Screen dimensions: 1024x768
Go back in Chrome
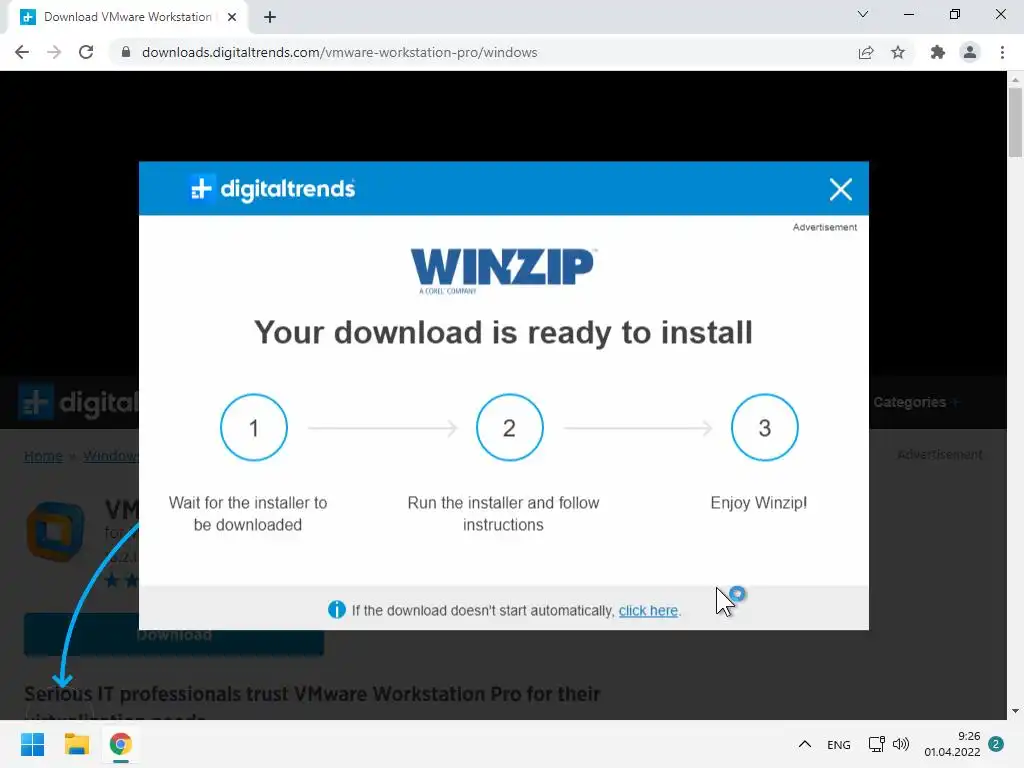click(22, 52)
